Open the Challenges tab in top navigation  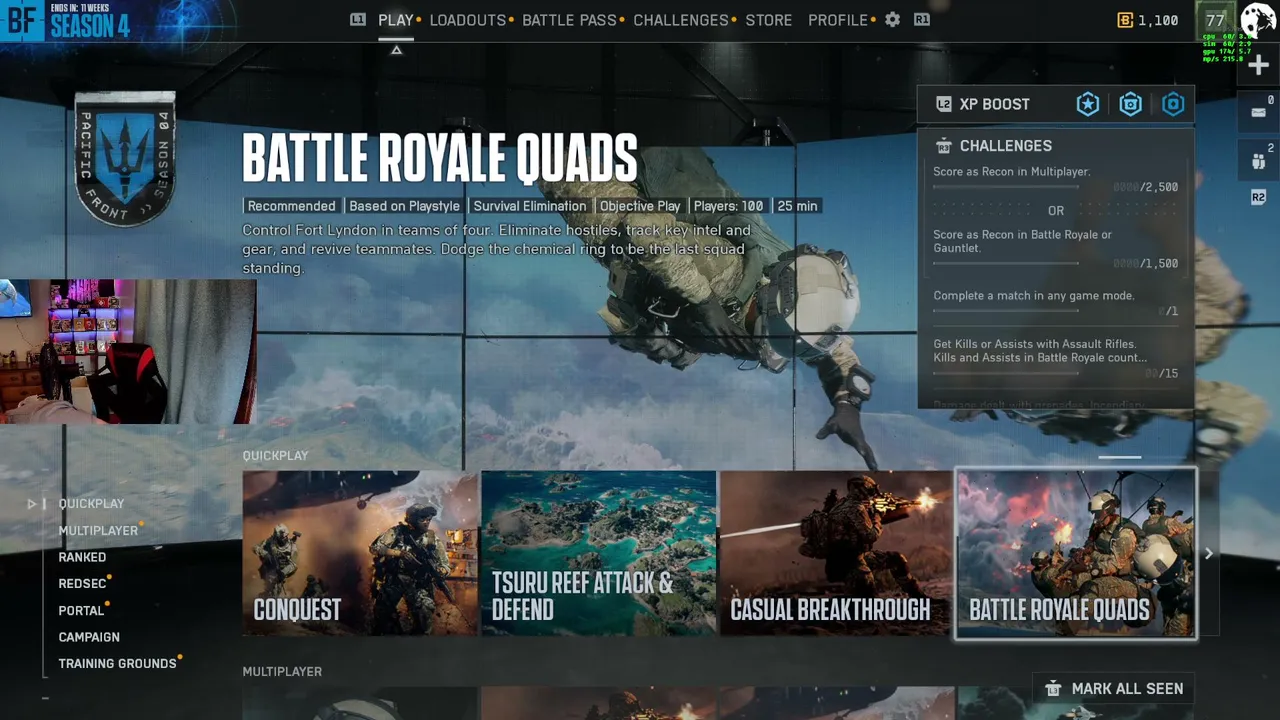(x=681, y=20)
